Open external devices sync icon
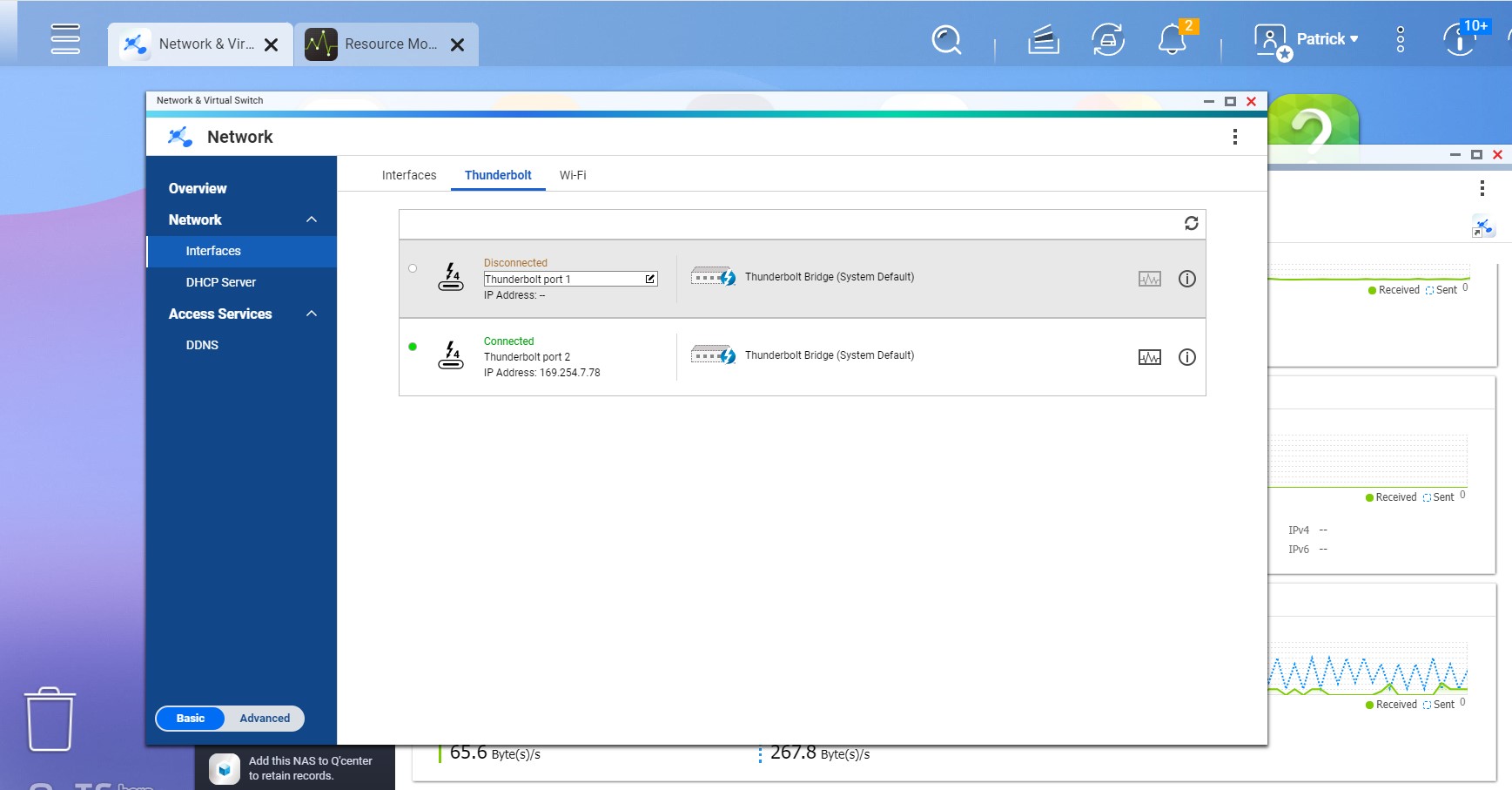Viewport: 1512px width, 790px height. [x=1108, y=40]
